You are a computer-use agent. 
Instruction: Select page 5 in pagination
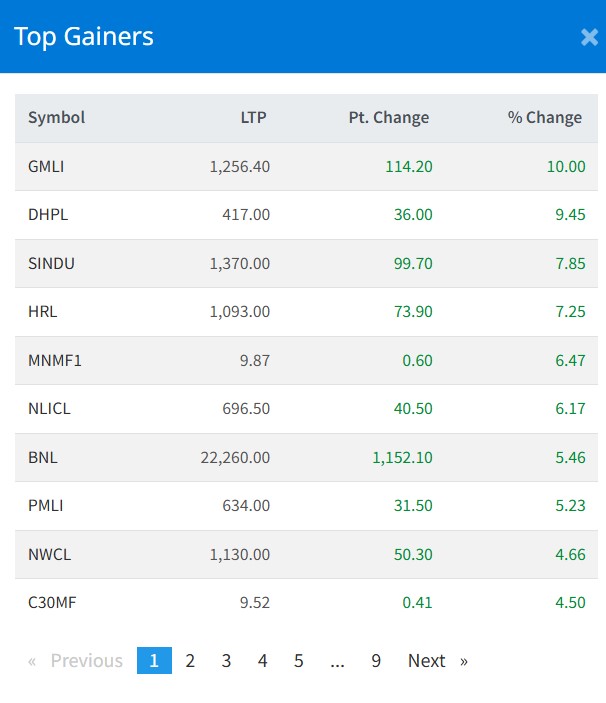click(x=299, y=661)
